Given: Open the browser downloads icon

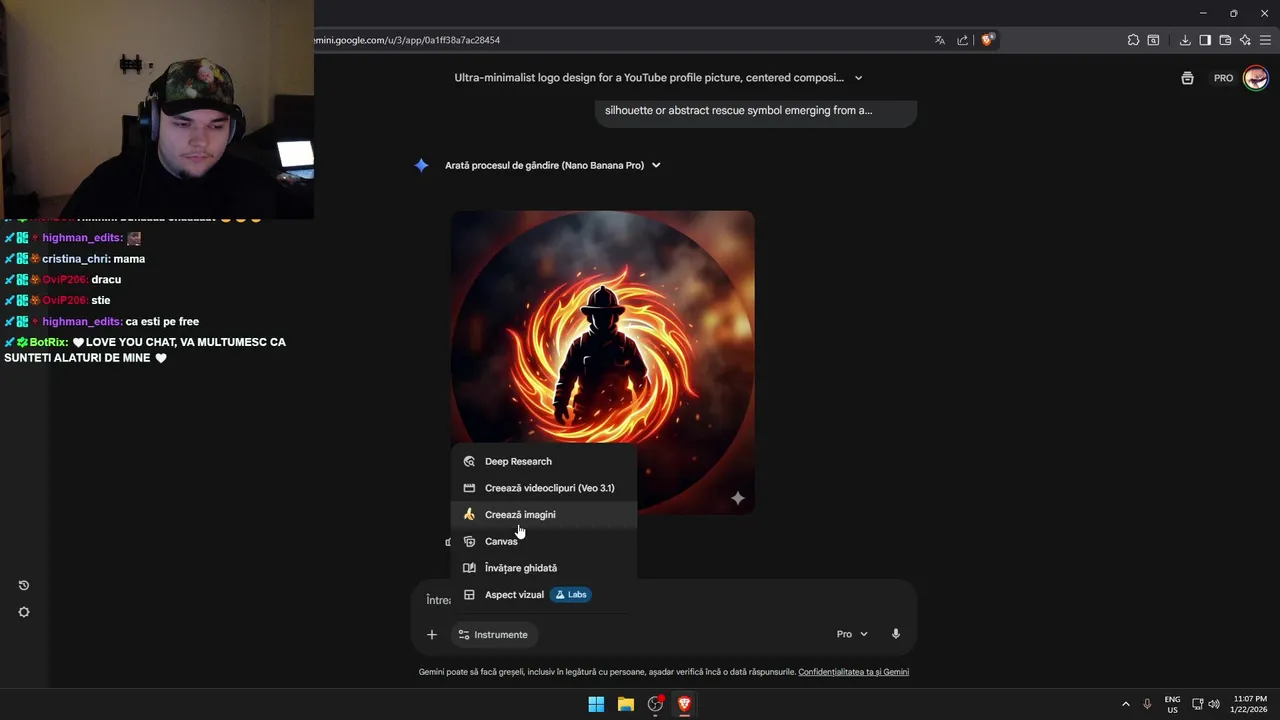Looking at the screenshot, I should (x=1185, y=40).
